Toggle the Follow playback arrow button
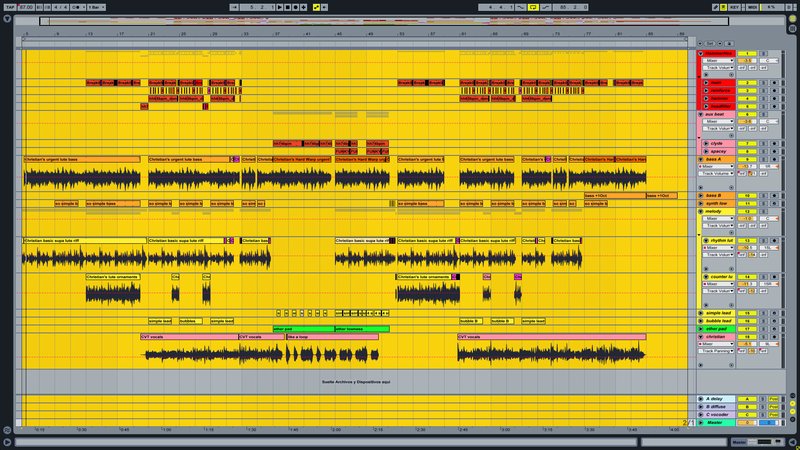The image size is (800, 450). 234,7
